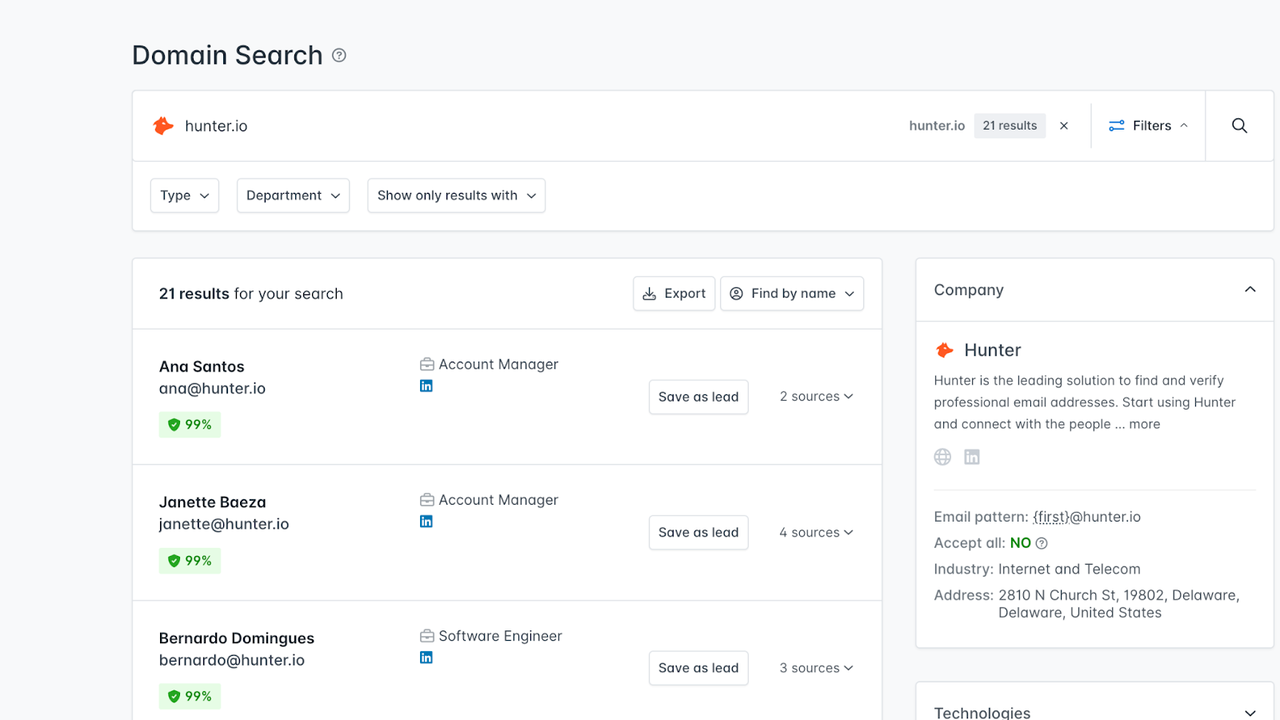Open the Show only results with dropdown
This screenshot has width=1280, height=720.
pos(456,195)
